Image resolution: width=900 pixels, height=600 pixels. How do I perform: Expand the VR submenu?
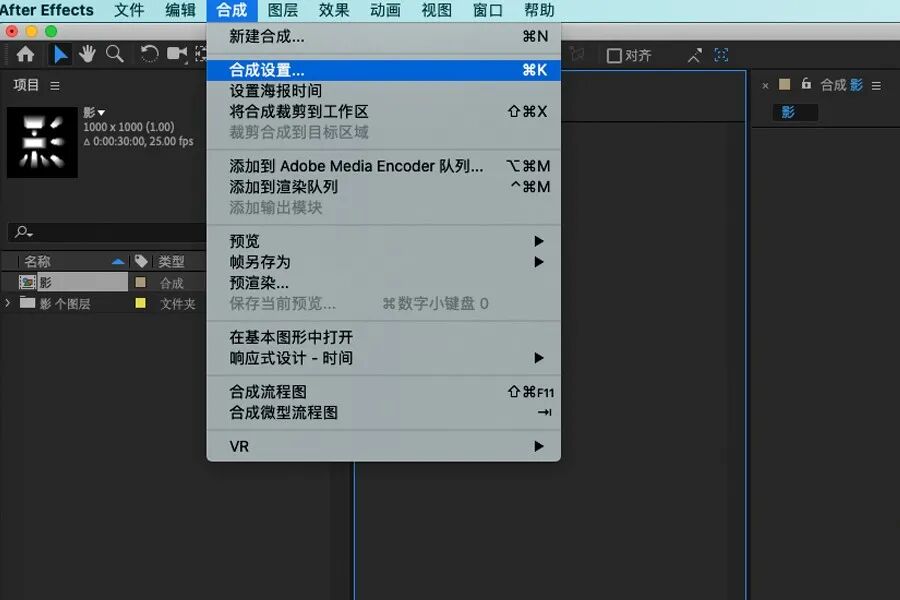click(x=383, y=446)
